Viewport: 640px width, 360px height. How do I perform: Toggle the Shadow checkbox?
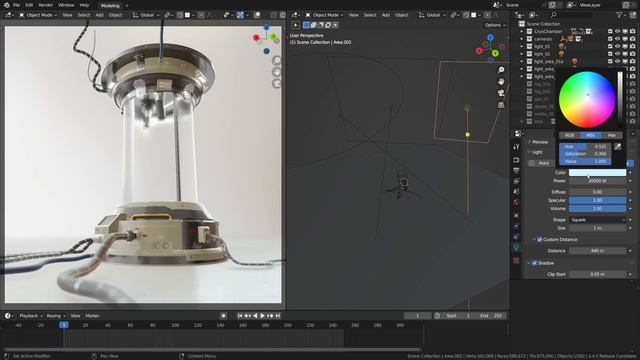tap(534, 263)
